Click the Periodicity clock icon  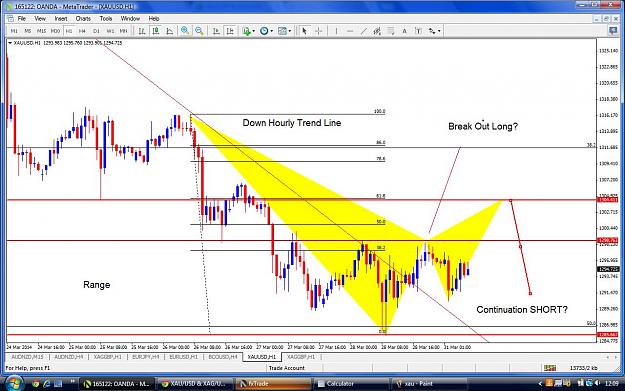pos(264,31)
